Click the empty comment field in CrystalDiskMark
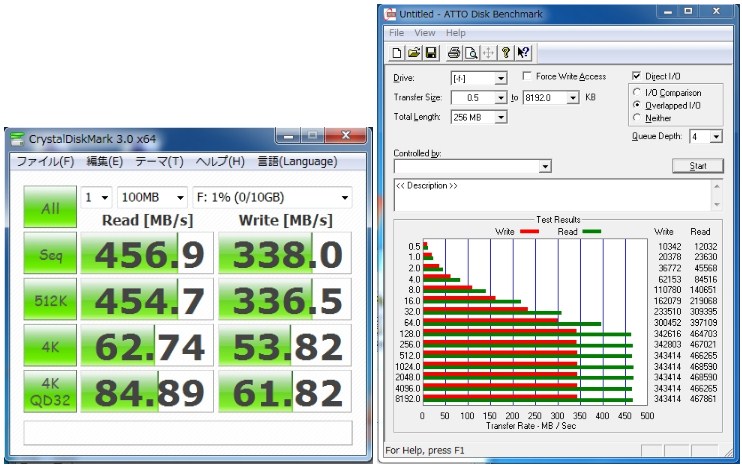 tap(188, 433)
